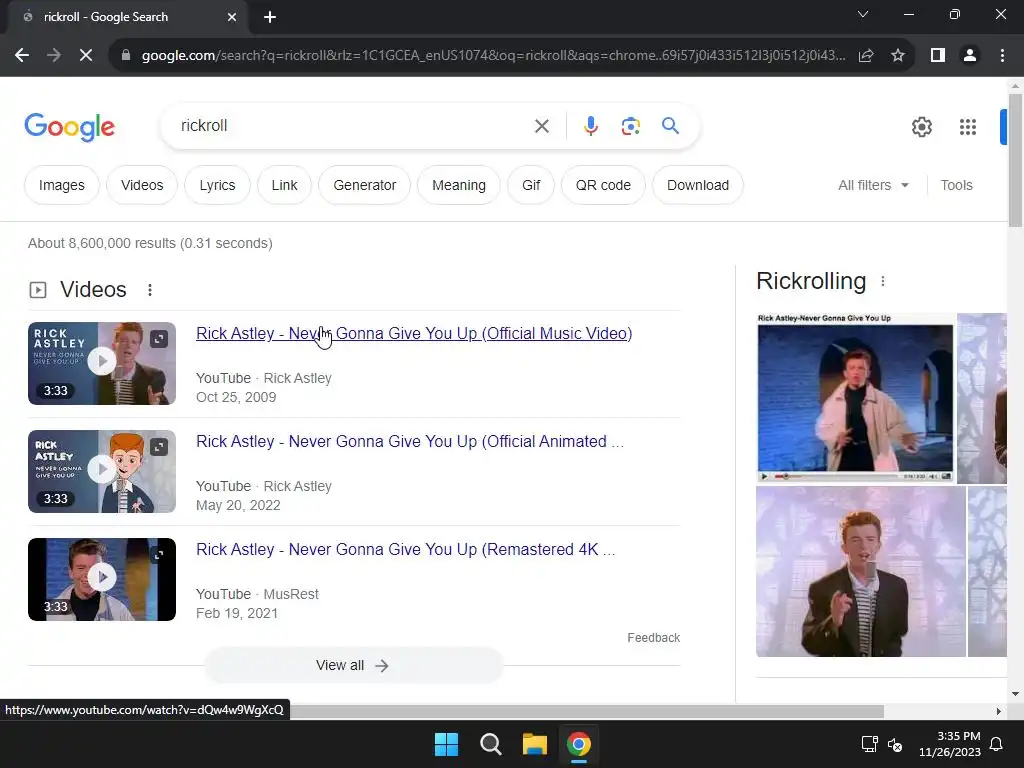This screenshot has height=768, width=1024.
Task: Click the Google logo
Action: click(69, 127)
